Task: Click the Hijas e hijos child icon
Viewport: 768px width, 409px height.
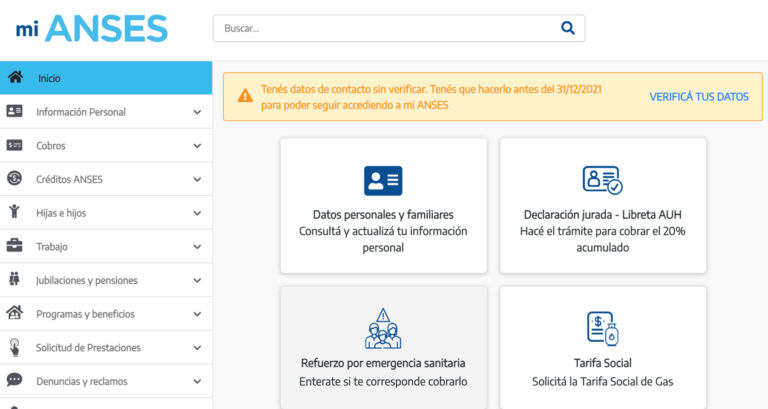Action: tap(14, 212)
